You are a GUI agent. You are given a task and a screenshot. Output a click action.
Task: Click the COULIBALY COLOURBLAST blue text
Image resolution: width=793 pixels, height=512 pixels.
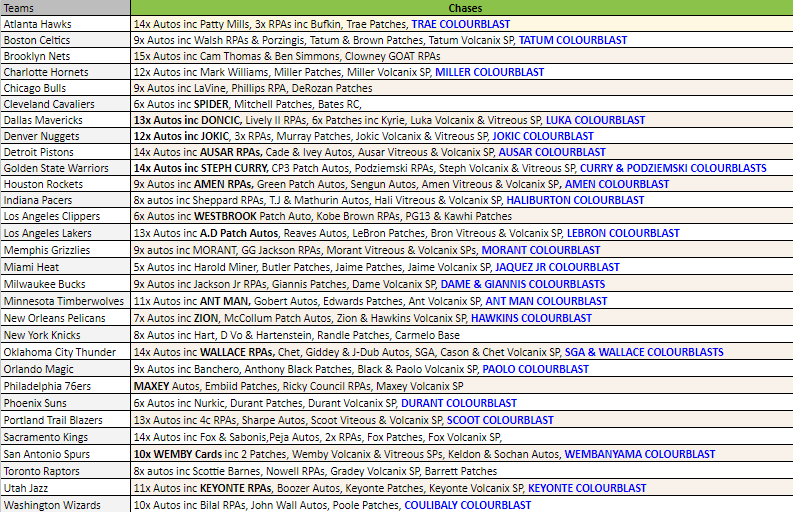click(x=467, y=505)
